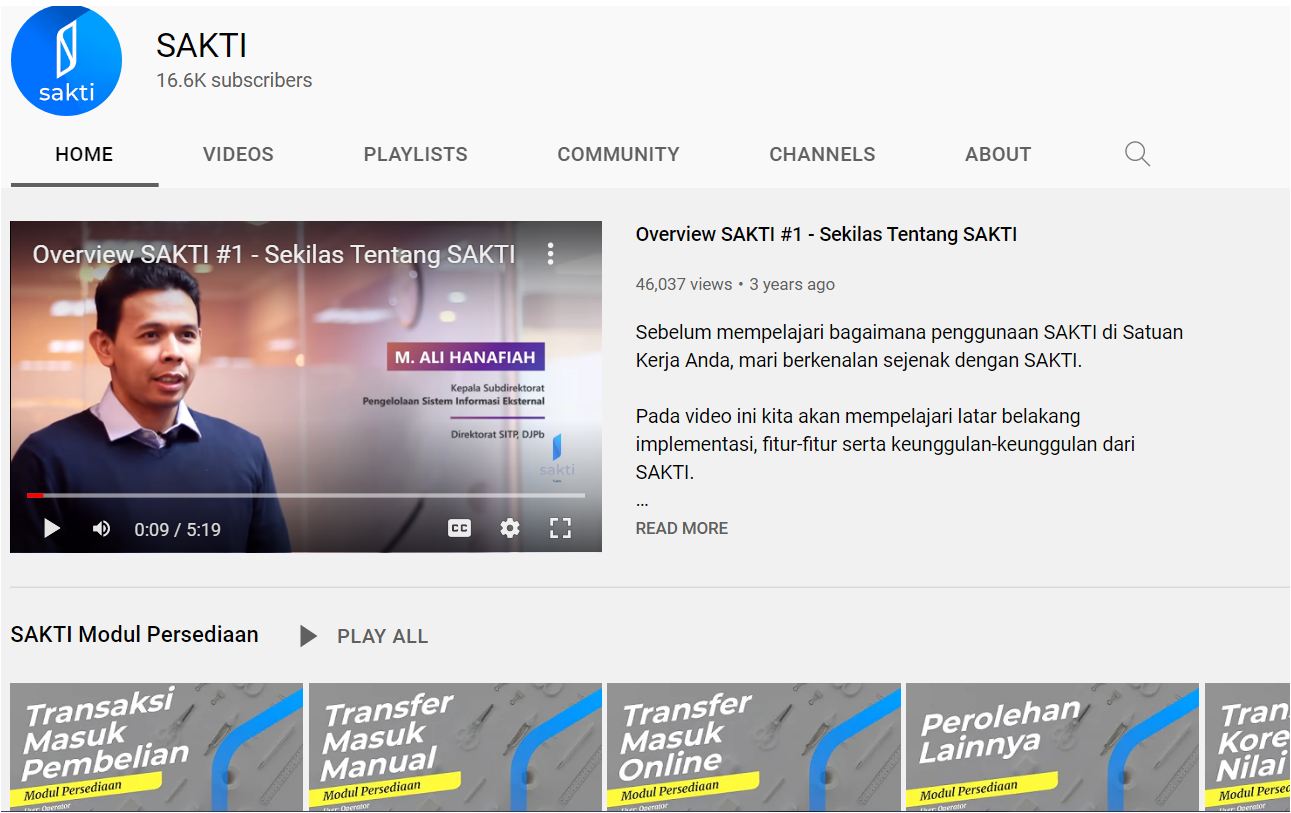Click the 46,037 views text
Screen dimensions: 1291x813
(x=684, y=285)
